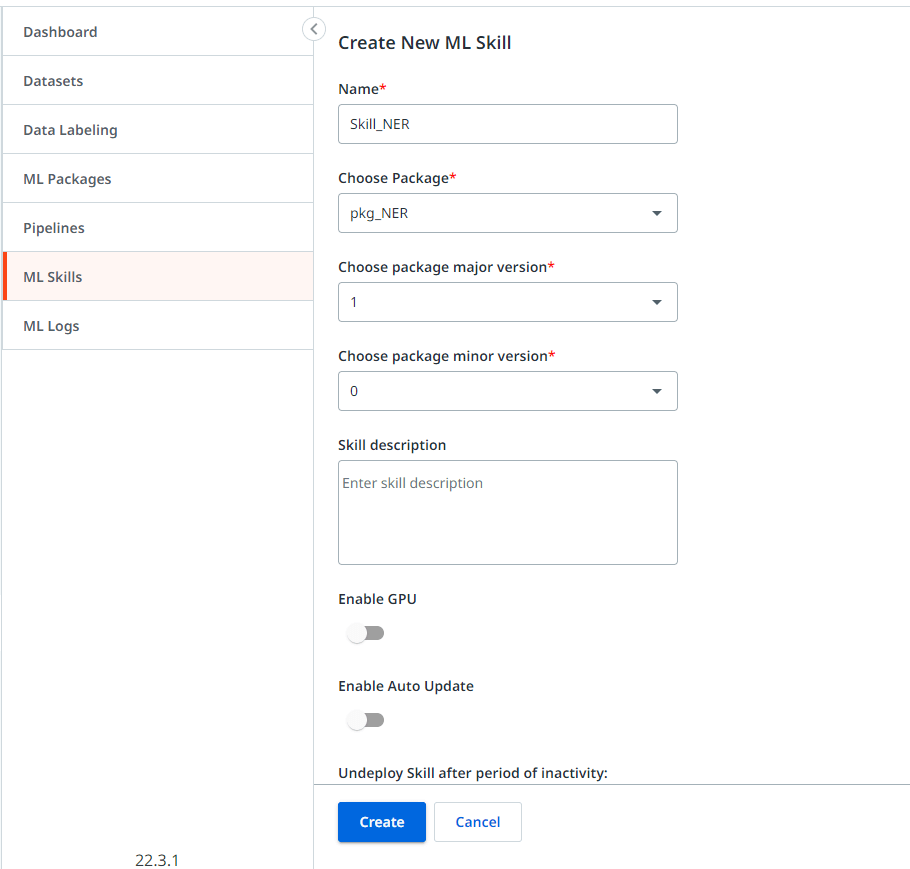Focus the Name input field
Image resolution: width=910 pixels, height=869 pixels.
[x=507, y=124]
